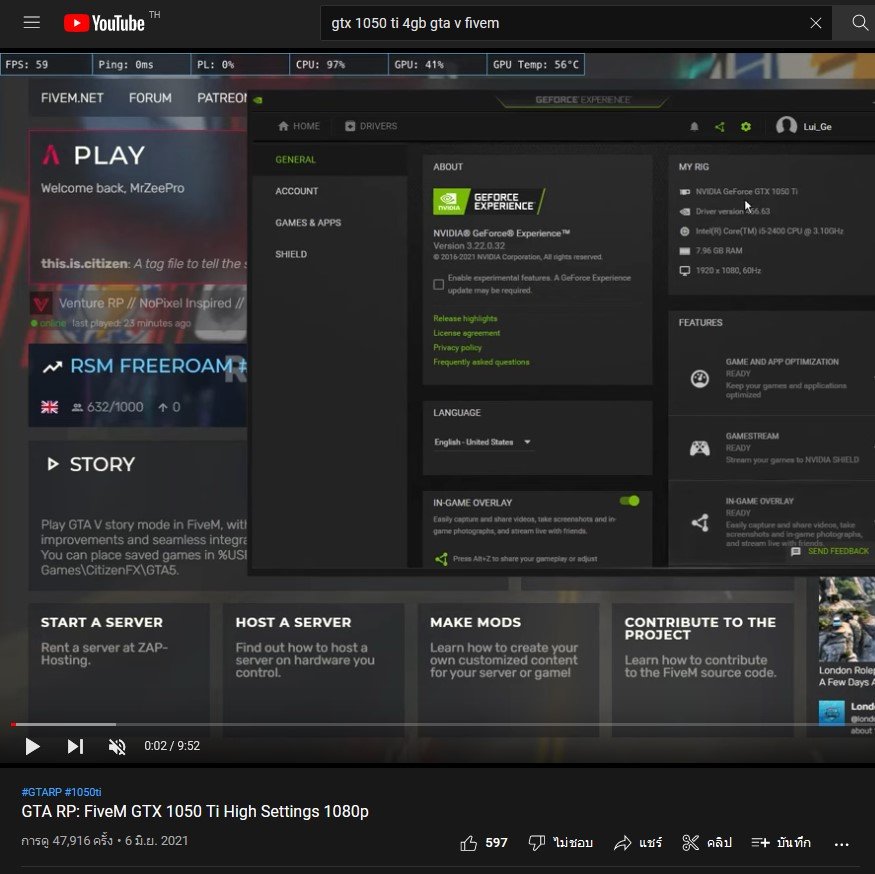Click the YouTube logo to go home
Viewport: 875px width, 874px height.
pos(104,22)
